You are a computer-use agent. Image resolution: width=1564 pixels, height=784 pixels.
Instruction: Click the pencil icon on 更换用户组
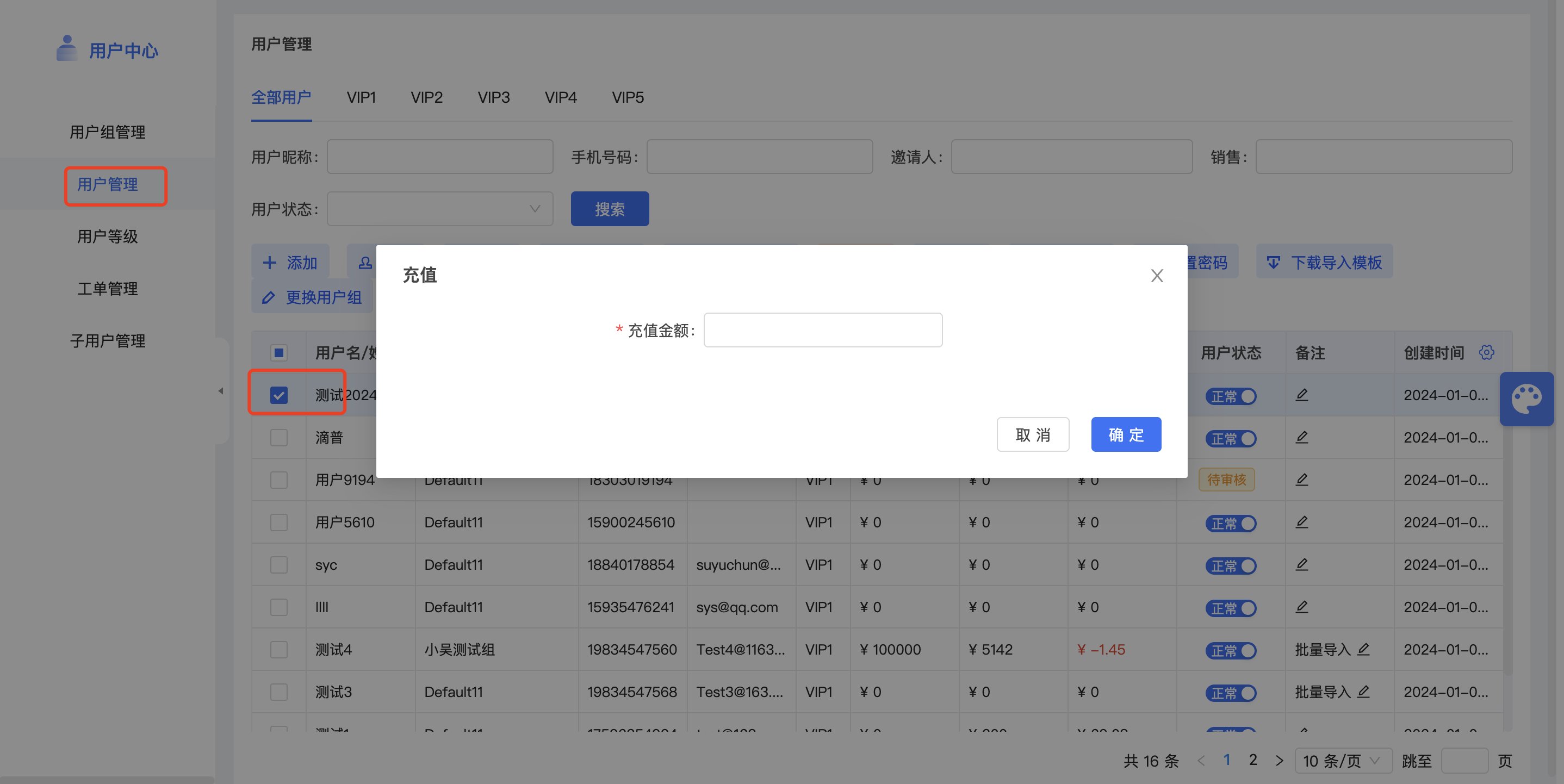tap(268, 297)
